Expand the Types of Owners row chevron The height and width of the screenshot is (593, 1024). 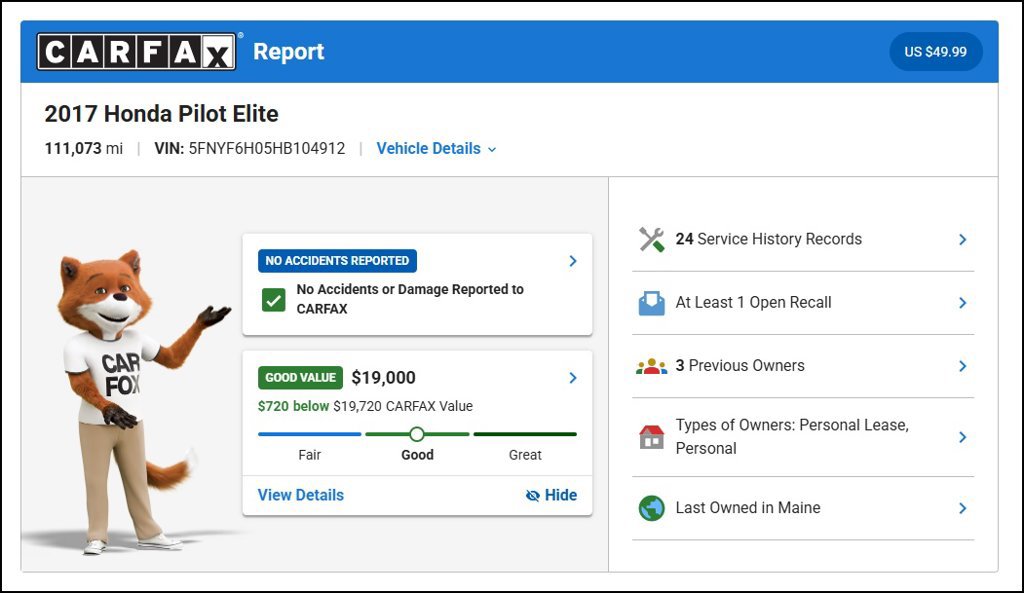click(x=963, y=437)
